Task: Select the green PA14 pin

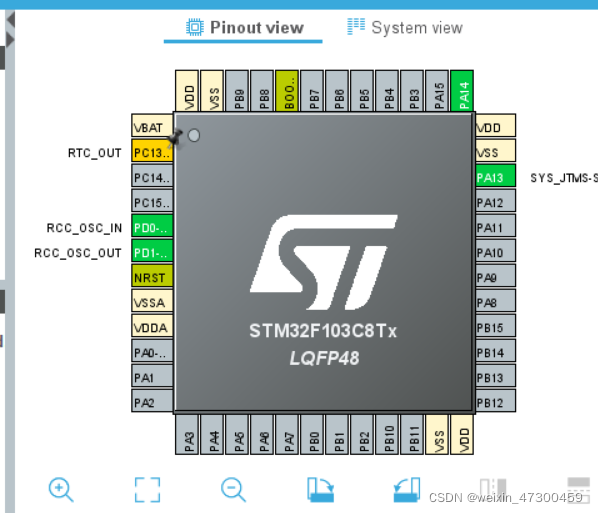Action: (x=462, y=91)
